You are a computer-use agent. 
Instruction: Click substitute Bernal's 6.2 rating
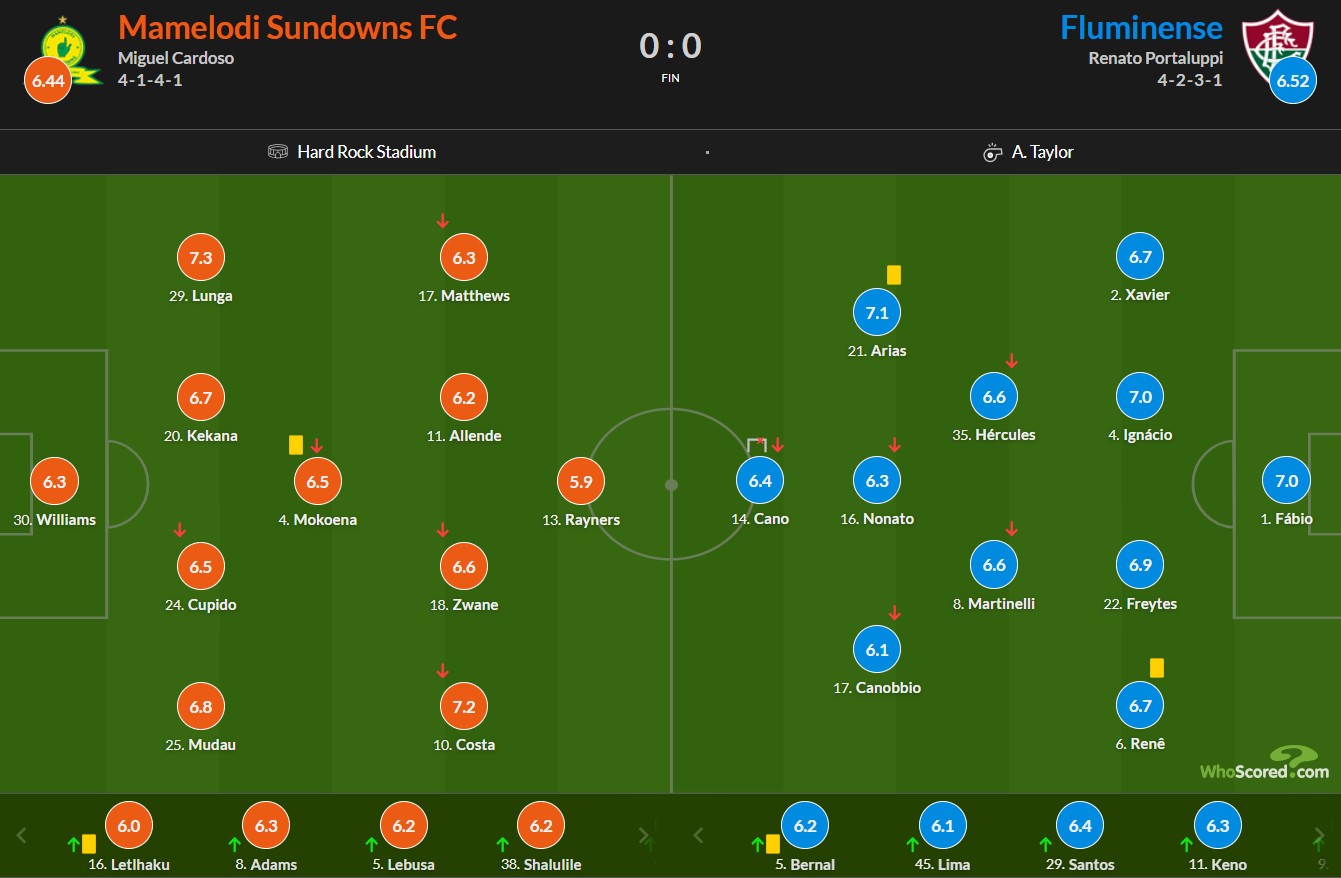[805, 826]
